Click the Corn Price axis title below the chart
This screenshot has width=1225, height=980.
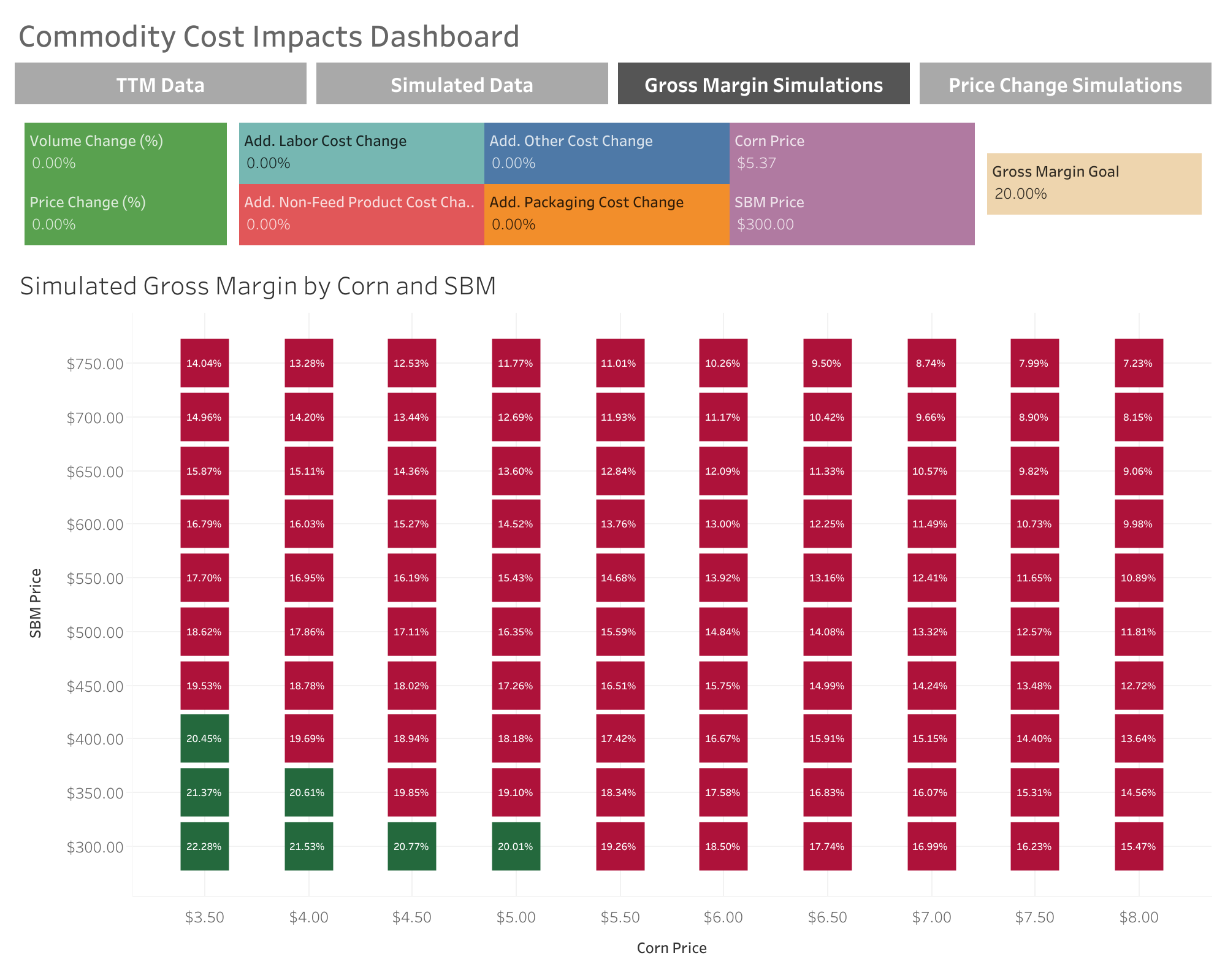tap(672, 947)
